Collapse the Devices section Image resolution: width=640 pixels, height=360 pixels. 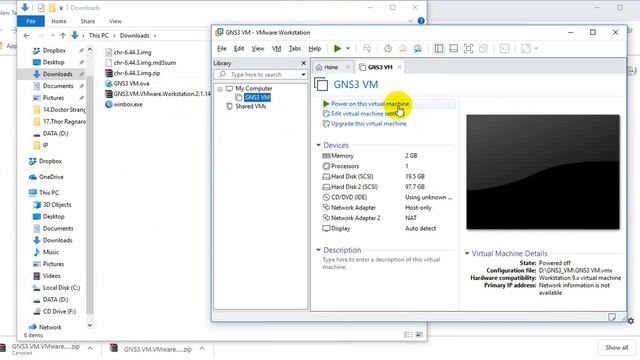click(318, 145)
